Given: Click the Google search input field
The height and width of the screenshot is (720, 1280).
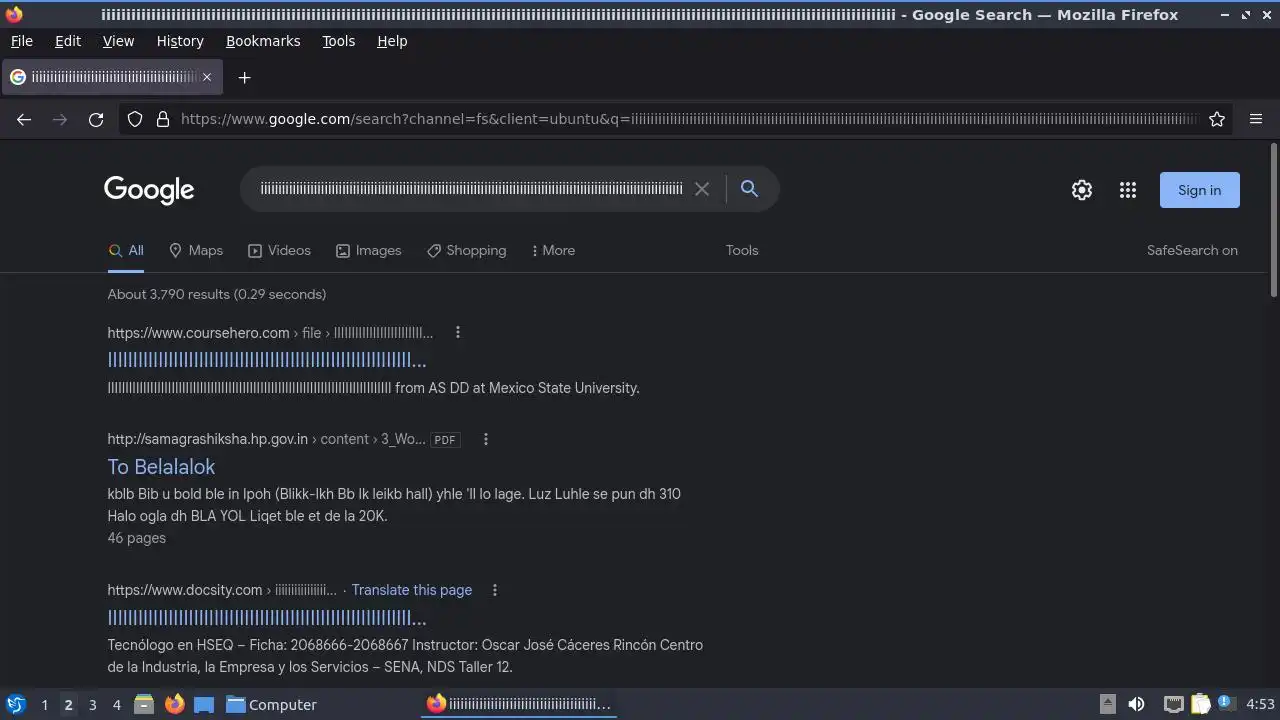Looking at the screenshot, I should (x=471, y=189).
